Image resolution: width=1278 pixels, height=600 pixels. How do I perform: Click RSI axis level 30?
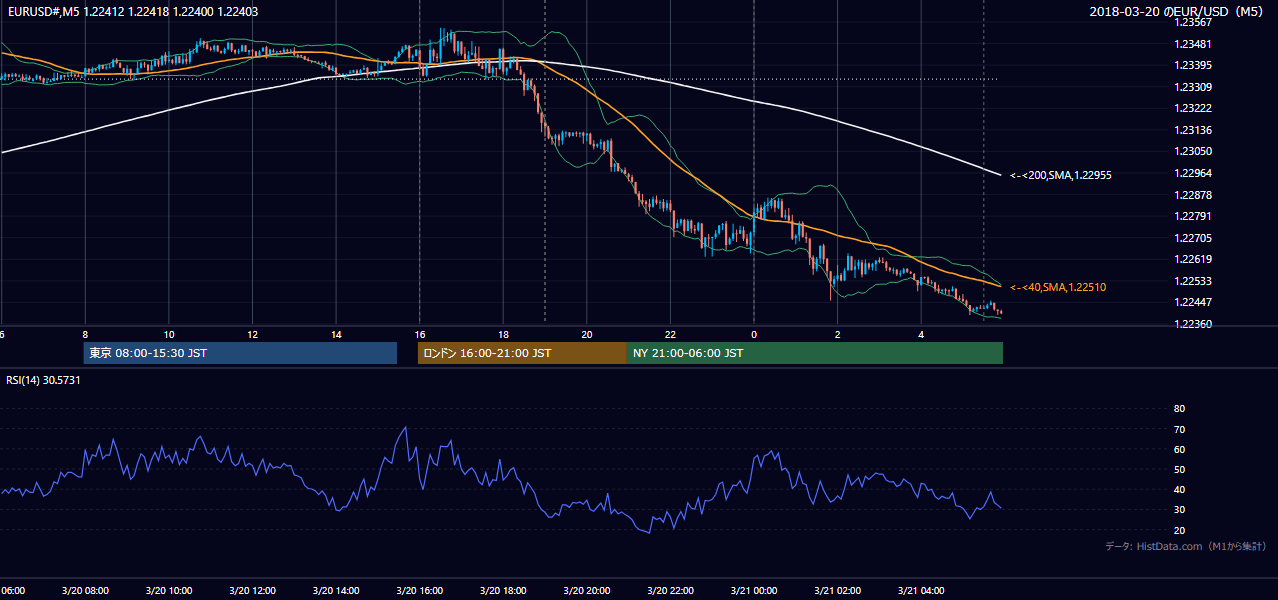(1179, 510)
